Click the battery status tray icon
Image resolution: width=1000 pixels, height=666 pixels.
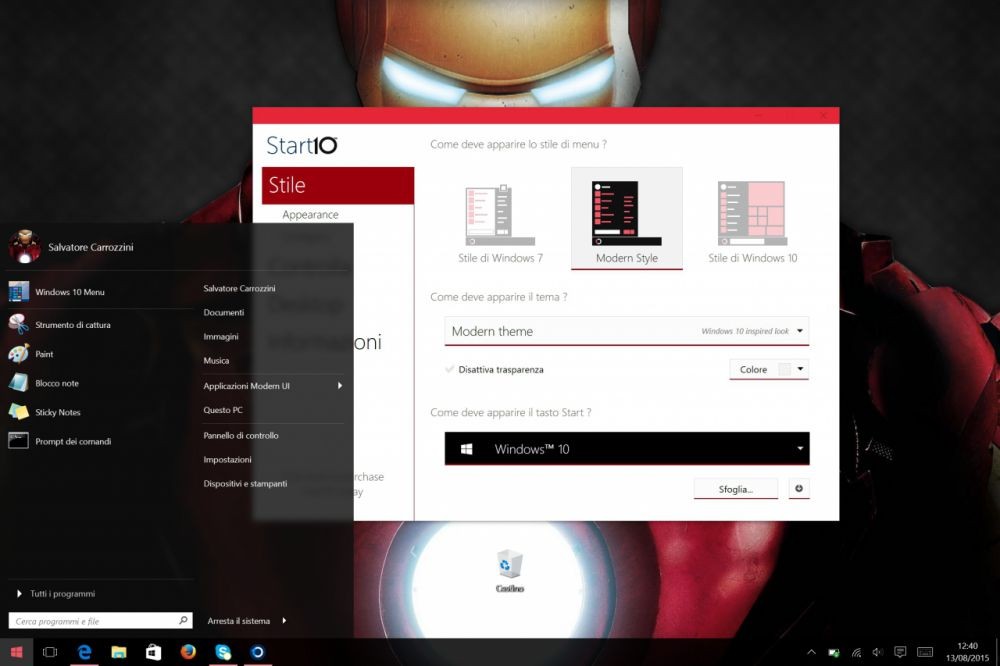[834, 652]
